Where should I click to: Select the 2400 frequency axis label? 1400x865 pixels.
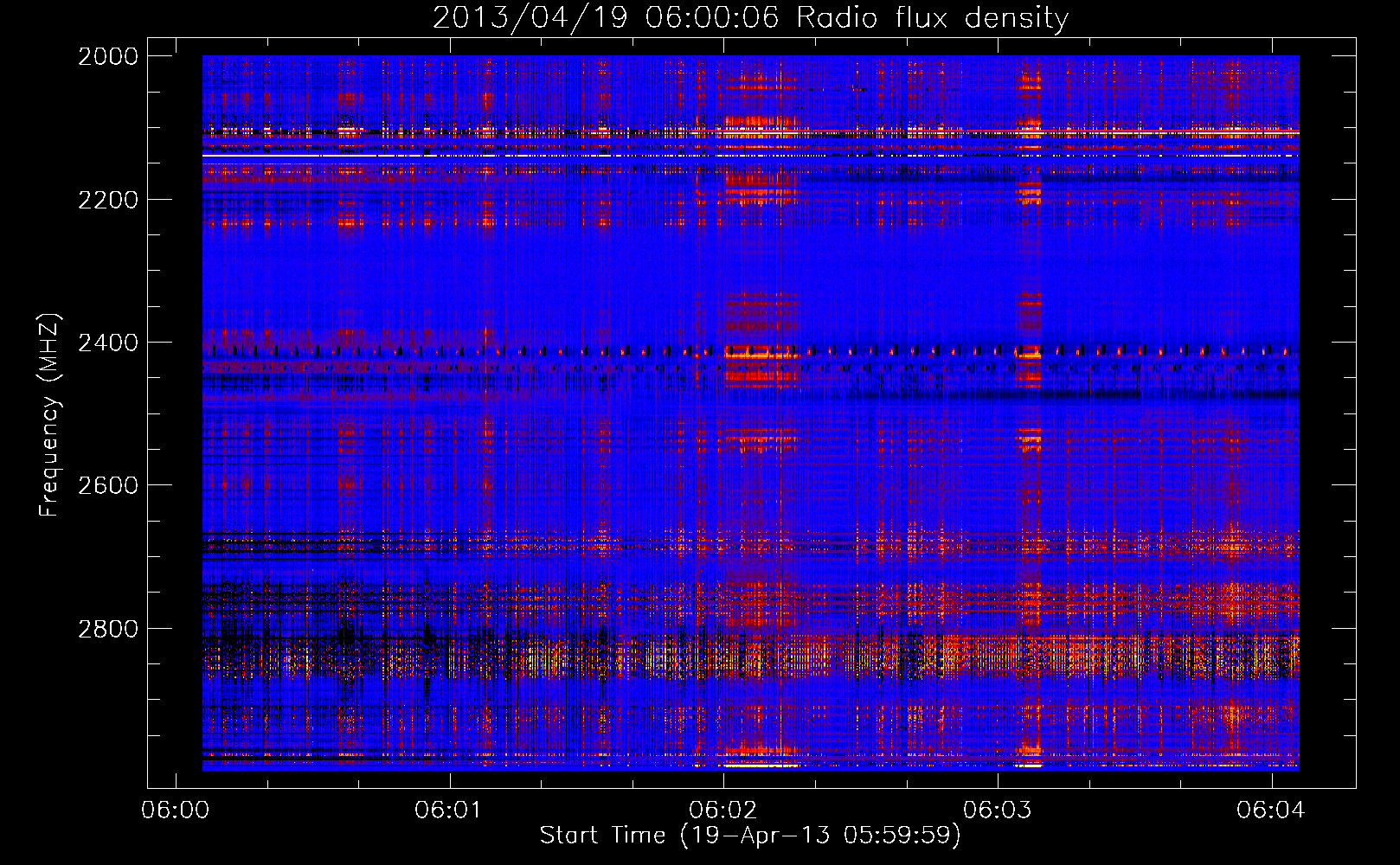[108, 343]
